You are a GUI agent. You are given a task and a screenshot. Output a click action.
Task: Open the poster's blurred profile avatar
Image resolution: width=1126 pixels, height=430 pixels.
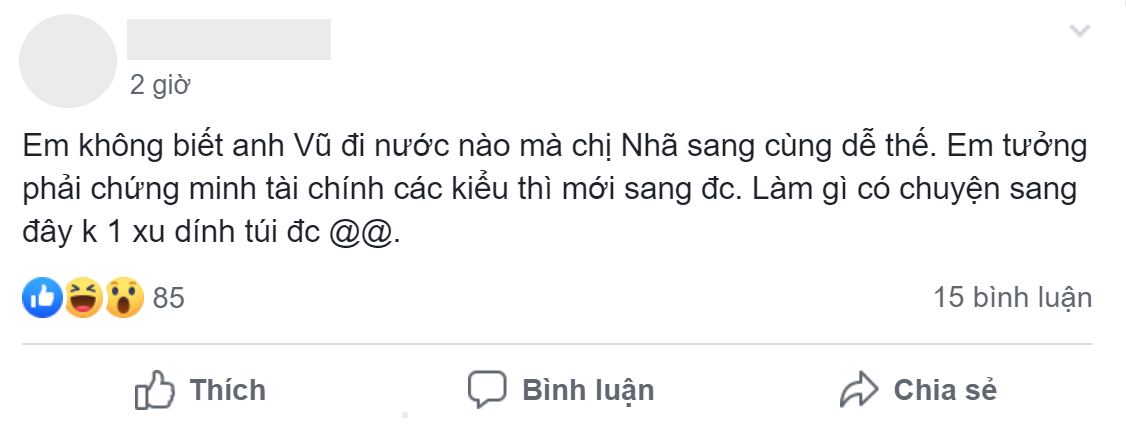[x=68, y=61]
